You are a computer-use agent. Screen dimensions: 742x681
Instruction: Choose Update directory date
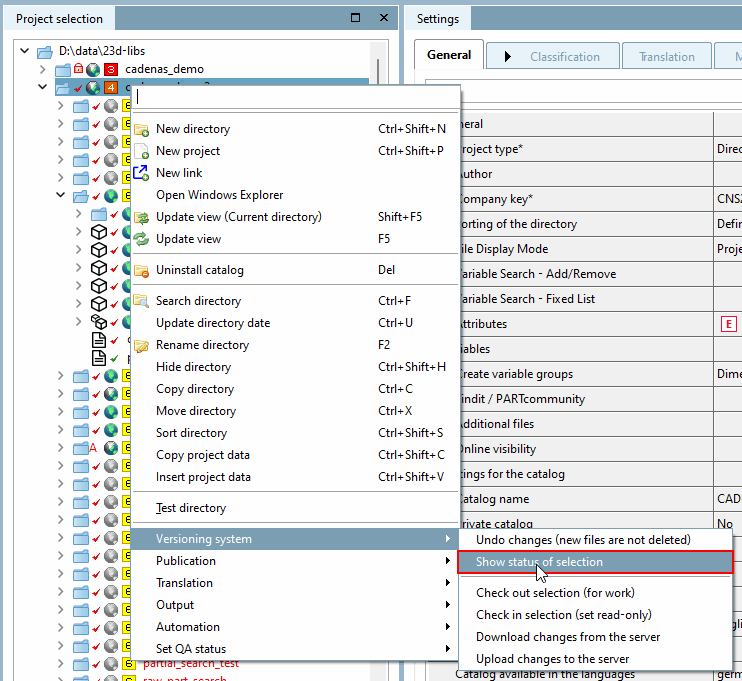294,323
